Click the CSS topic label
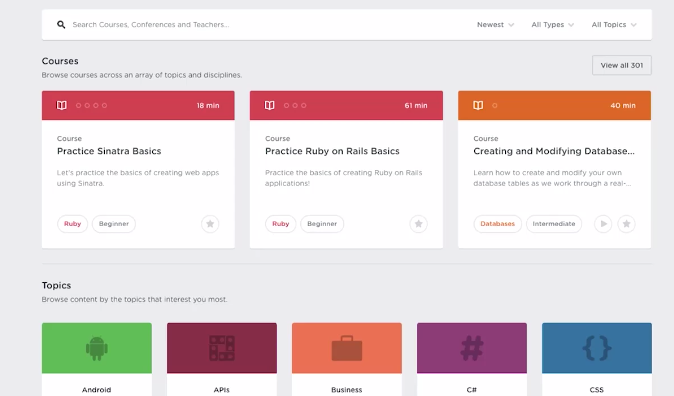The height and width of the screenshot is (396, 674). click(x=597, y=390)
